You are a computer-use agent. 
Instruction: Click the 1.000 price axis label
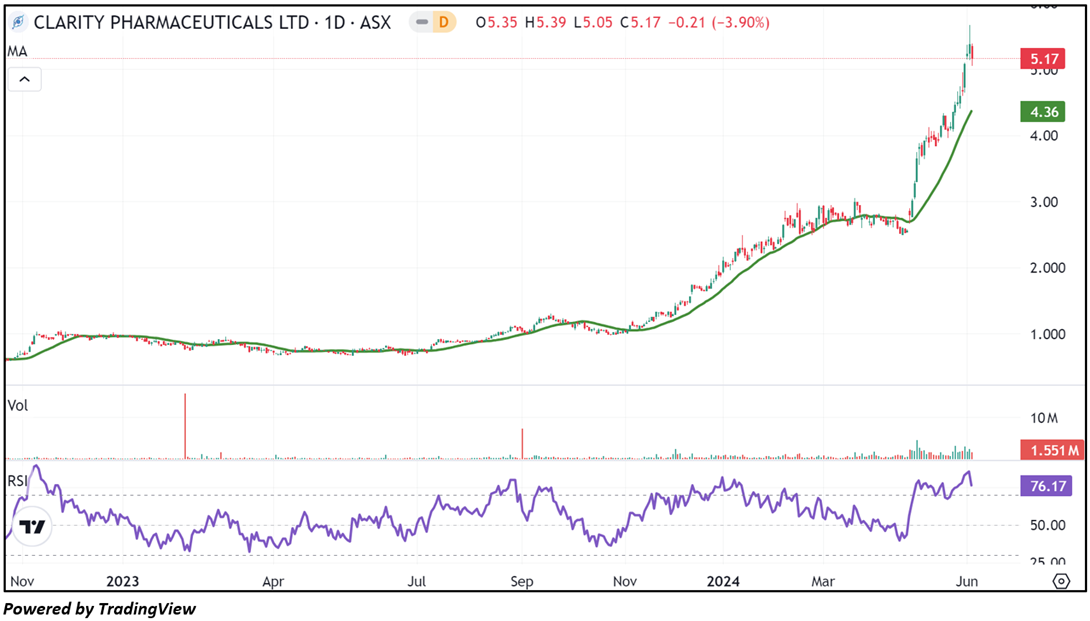point(1048,334)
